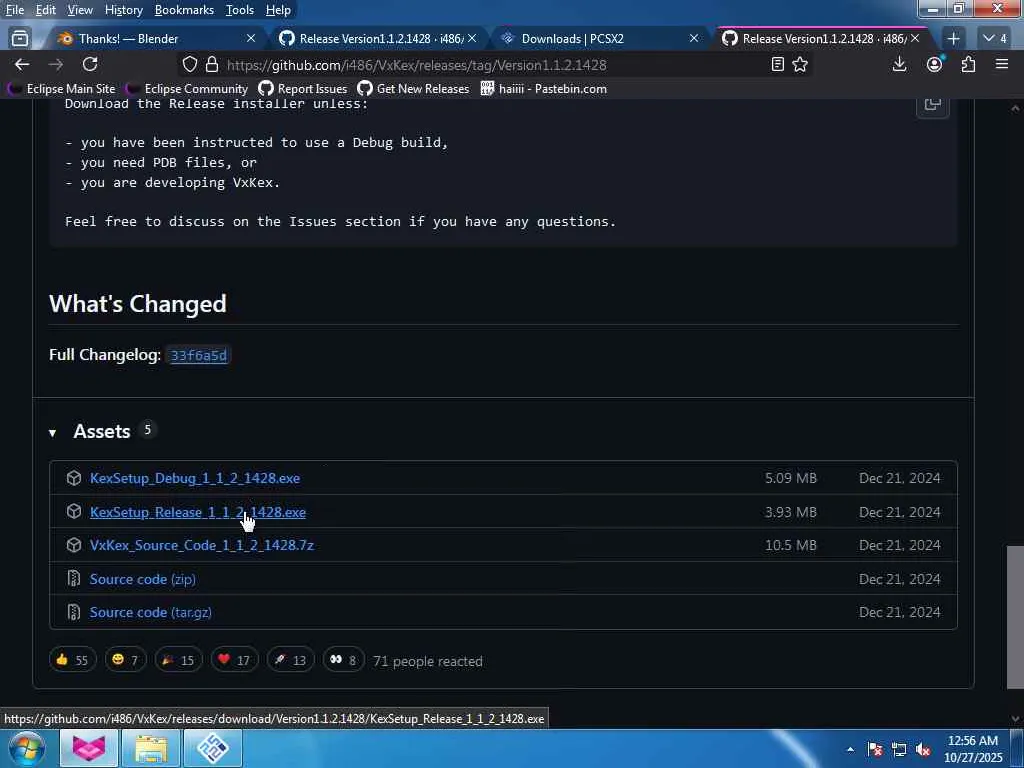View site security lock information
This screenshot has height=768, width=1024.
(212, 64)
